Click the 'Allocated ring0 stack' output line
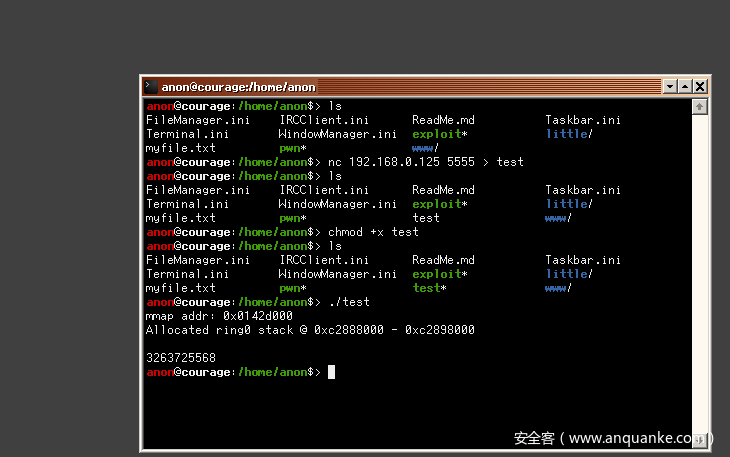The height and width of the screenshot is (457, 730). coord(310,330)
